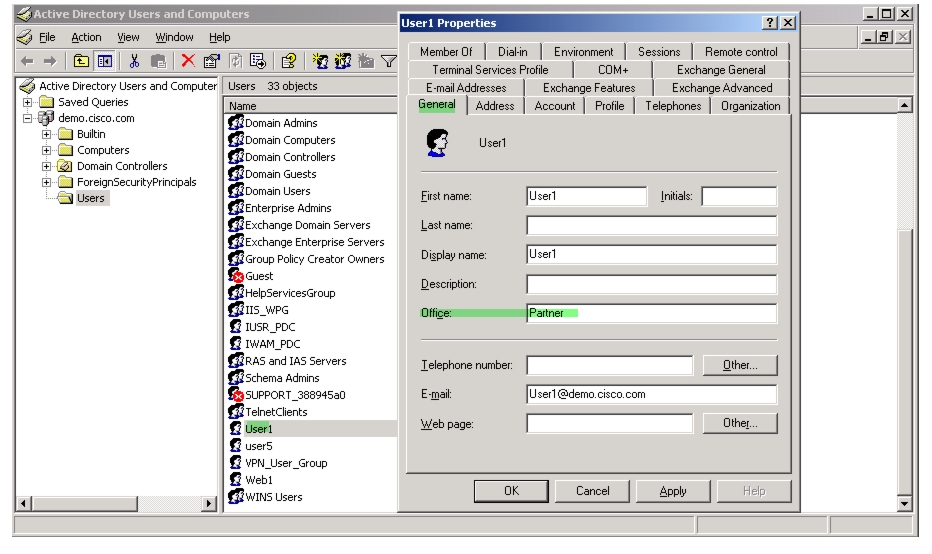Open the E-mail Addresses tab

pyautogui.click(x=466, y=88)
